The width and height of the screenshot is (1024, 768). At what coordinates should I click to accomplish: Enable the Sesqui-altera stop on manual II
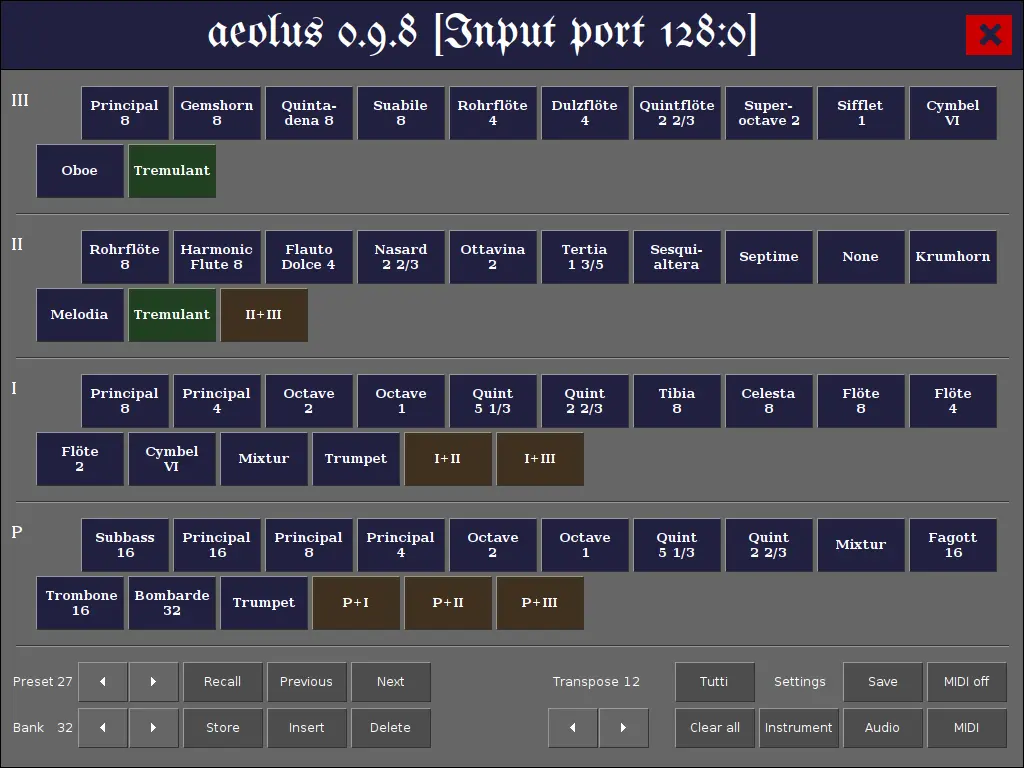(x=677, y=257)
